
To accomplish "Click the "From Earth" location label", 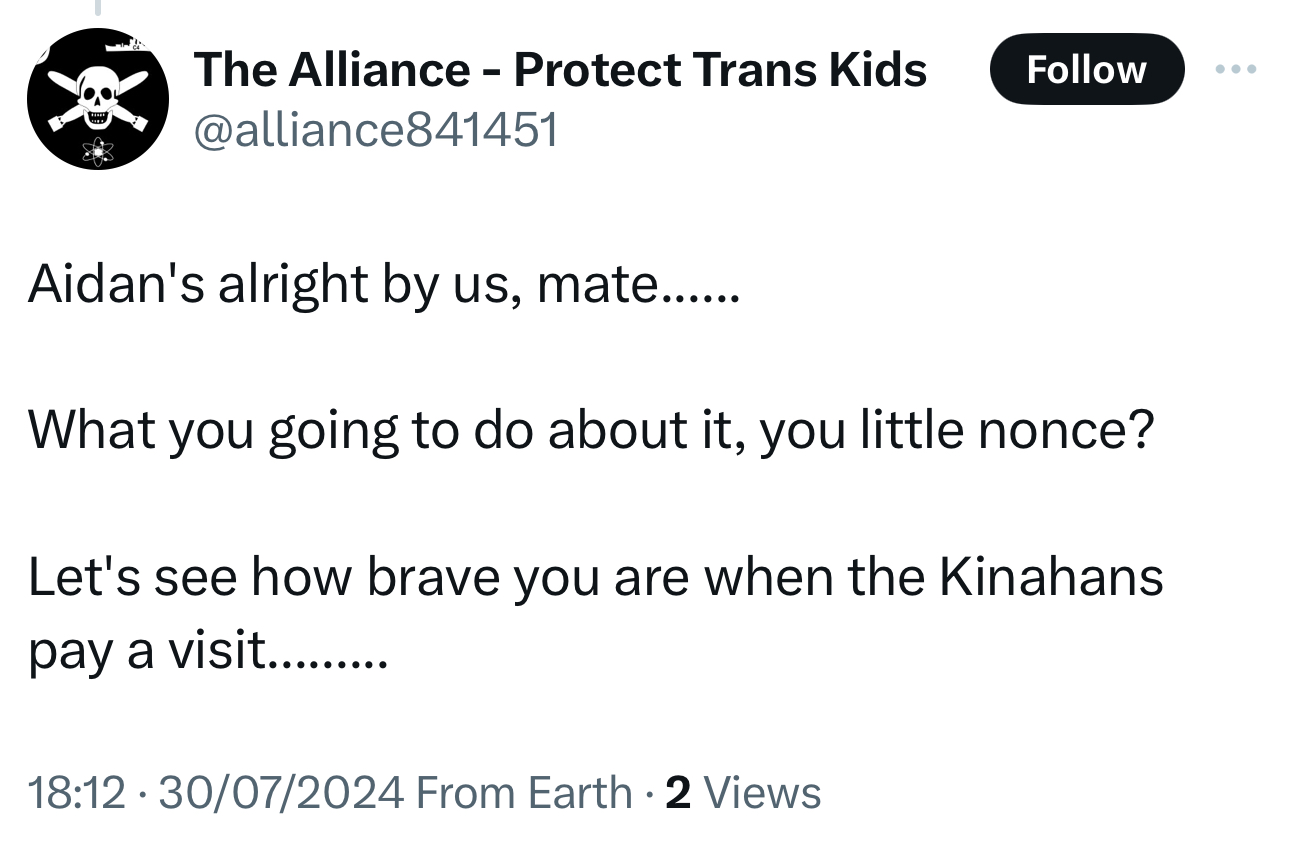I will pos(524,793).
